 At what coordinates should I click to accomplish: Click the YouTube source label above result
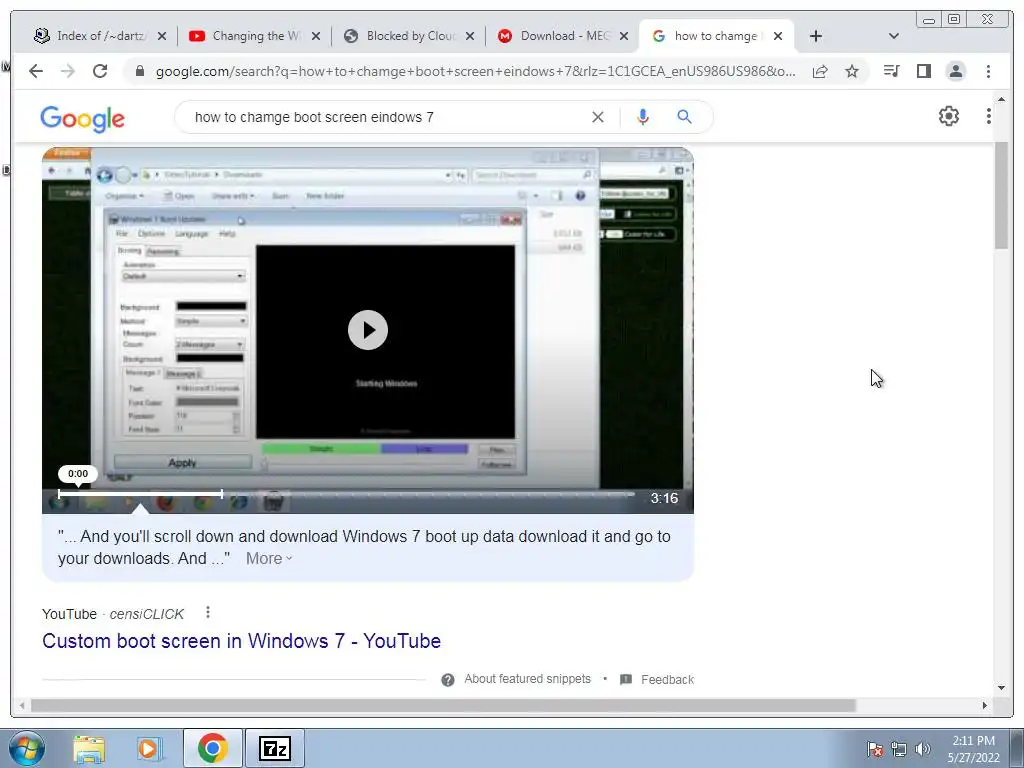tap(69, 614)
